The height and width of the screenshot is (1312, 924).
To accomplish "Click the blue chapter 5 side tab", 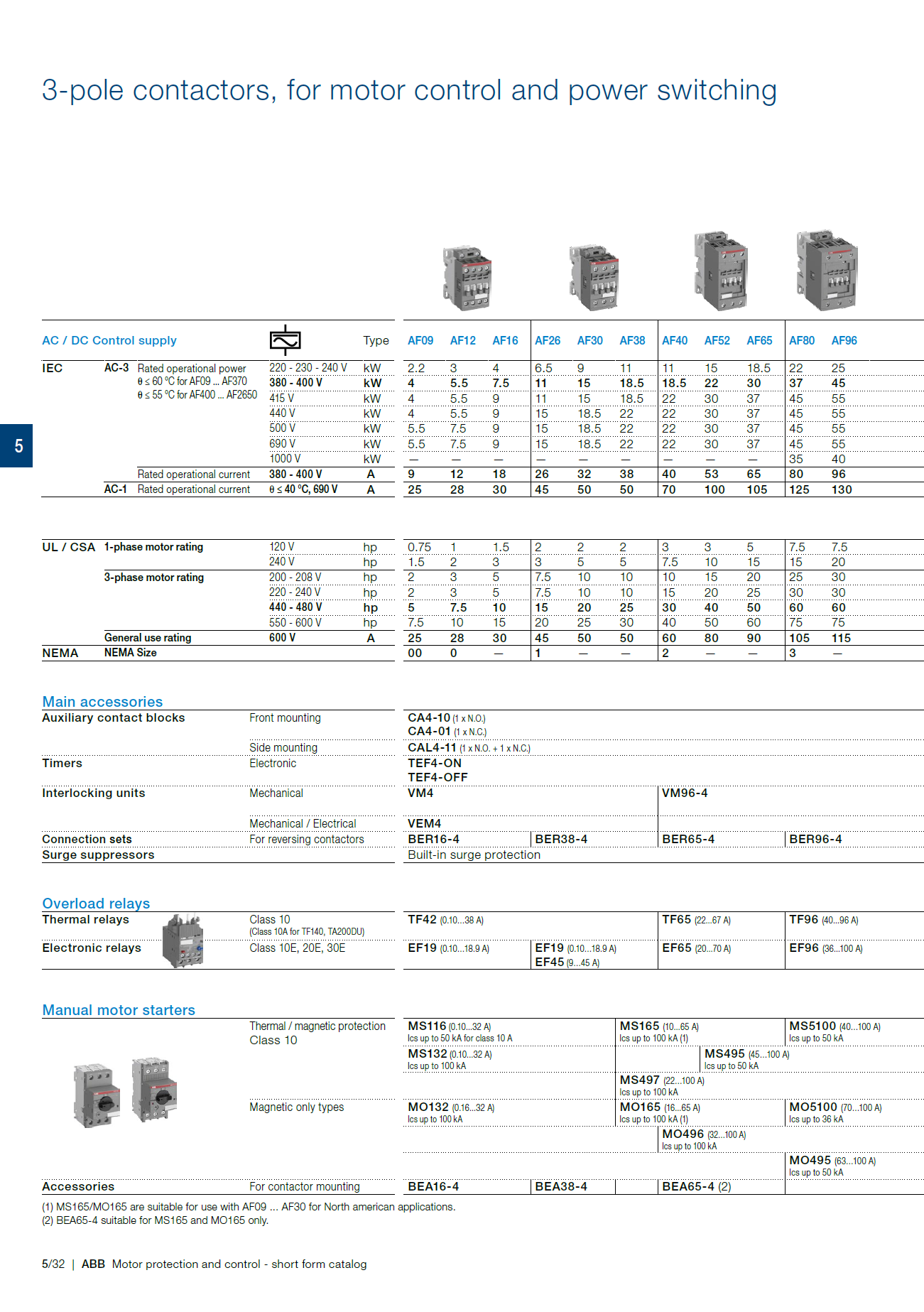I will [x=16, y=445].
